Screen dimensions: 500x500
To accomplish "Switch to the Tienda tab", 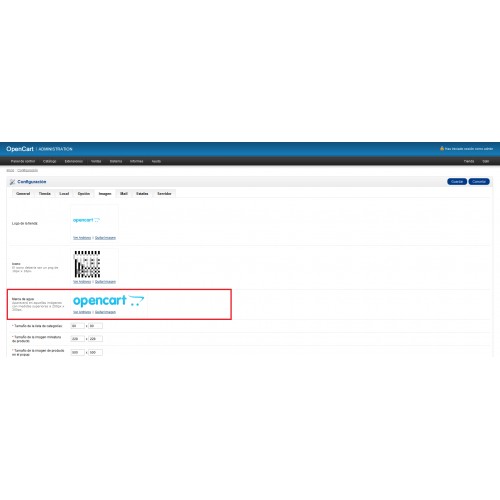I will 45,194.
